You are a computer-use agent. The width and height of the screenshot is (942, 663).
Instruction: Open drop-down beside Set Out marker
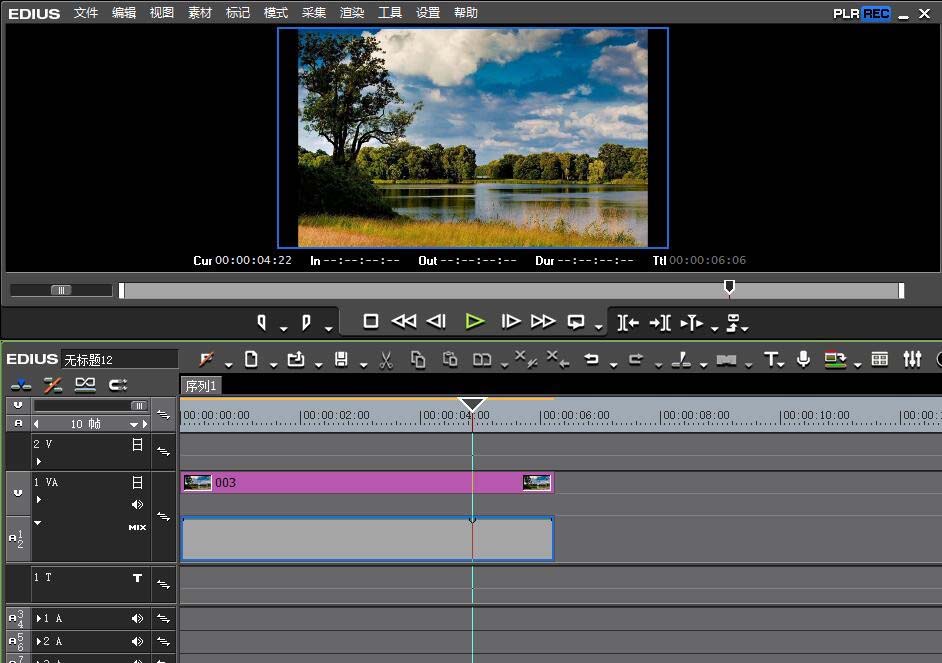coord(328,328)
